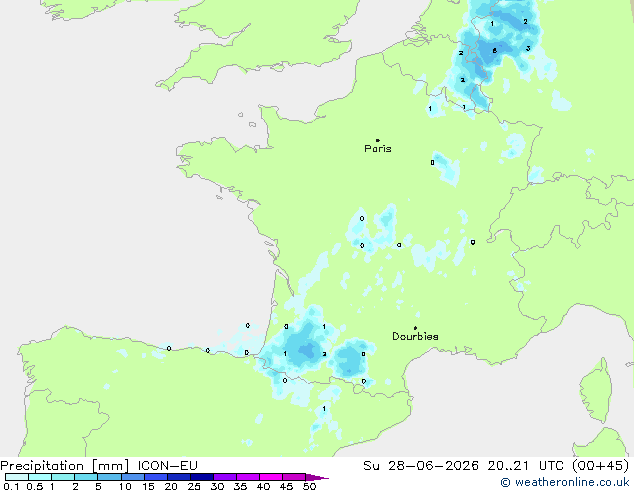This screenshot has width=634, height=490.
Task: Click the above-50 arrow tip of legend
Action: (x=317, y=477)
